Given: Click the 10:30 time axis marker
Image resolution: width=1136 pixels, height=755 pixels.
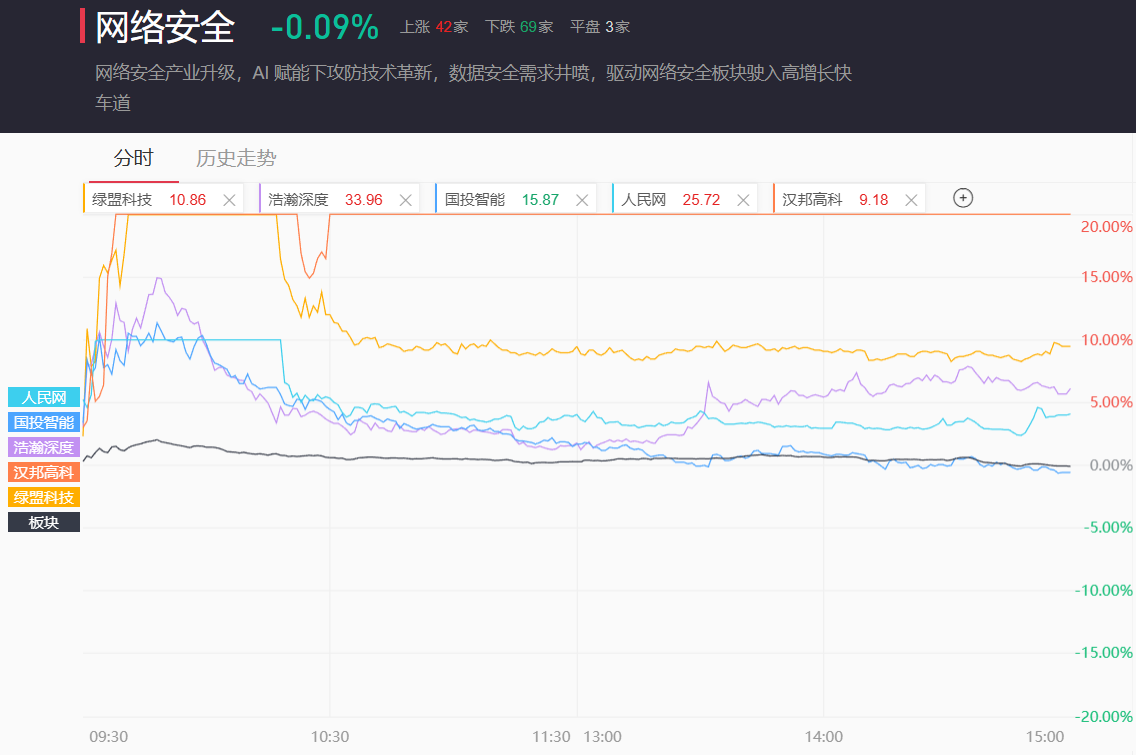Looking at the screenshot, I should (x=330, y=736).
